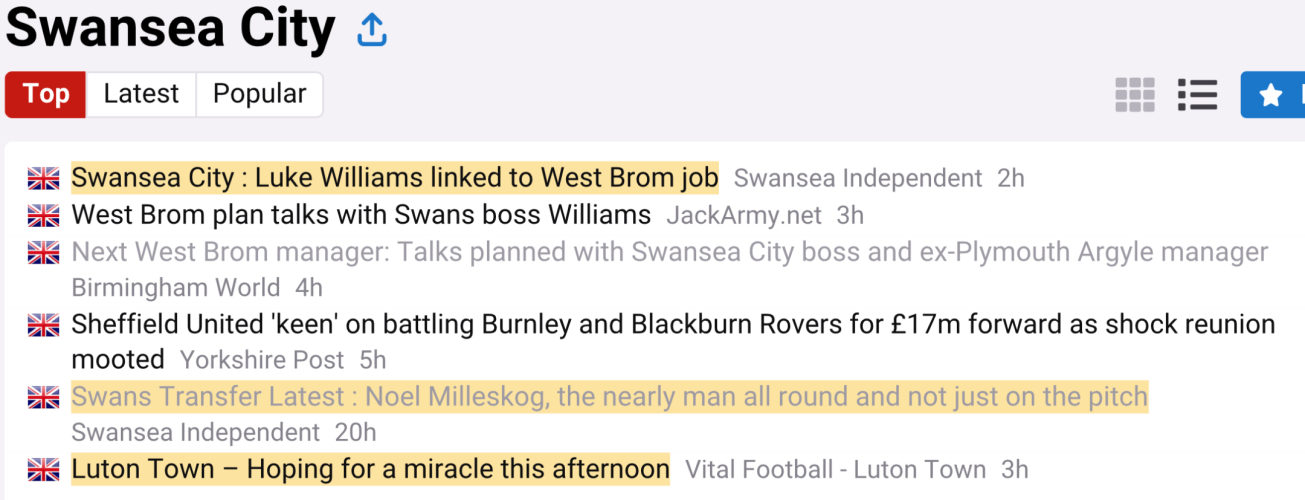Click UK flag beside Luton Town headline
1305x500 pixels.
click(x=43, y=469)
